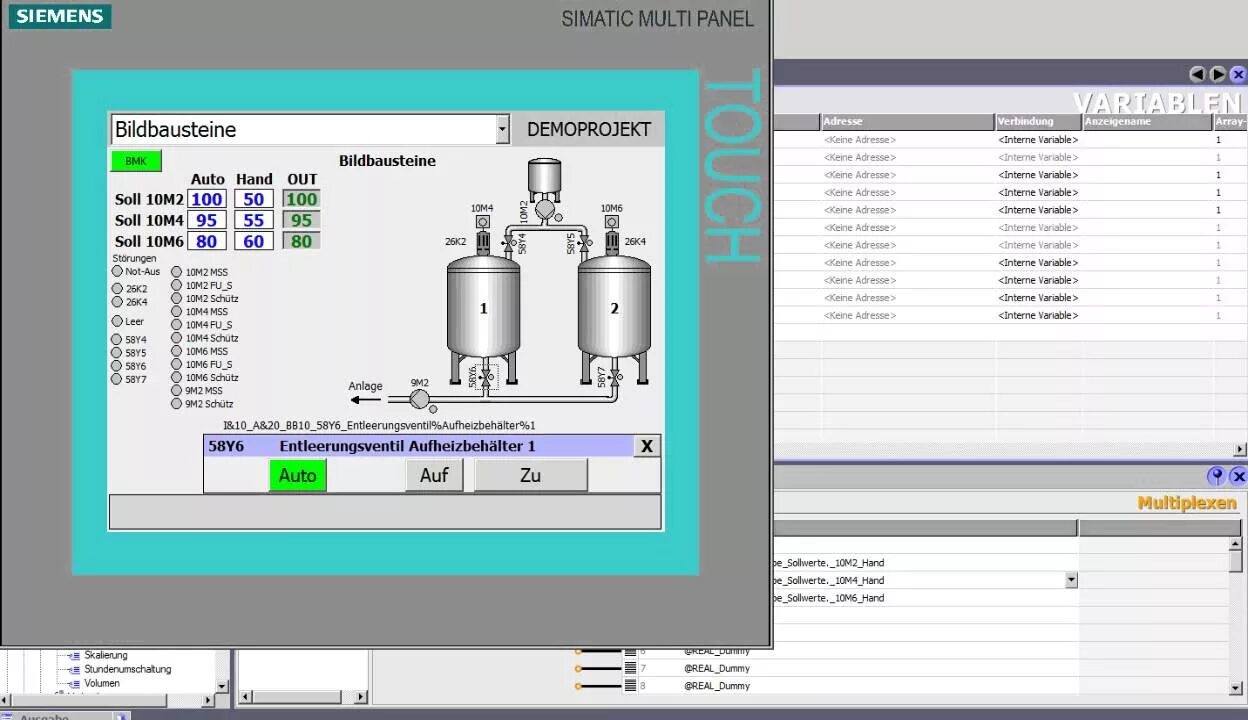Select the Soll 10M6 Auto value 80
The image size is (1248, 720).
207,241
